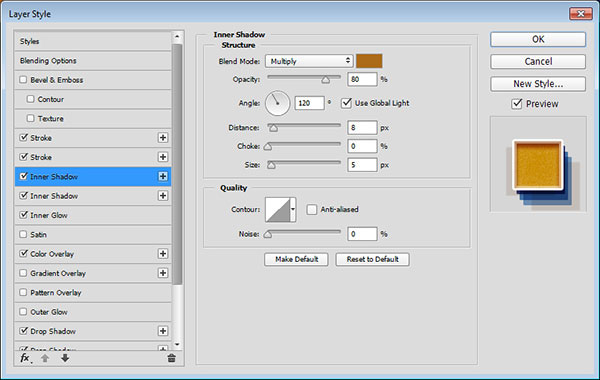Click the Noise value field
Image resolution: width=600 pixels, height=380 pixels.
coord(362,234)
